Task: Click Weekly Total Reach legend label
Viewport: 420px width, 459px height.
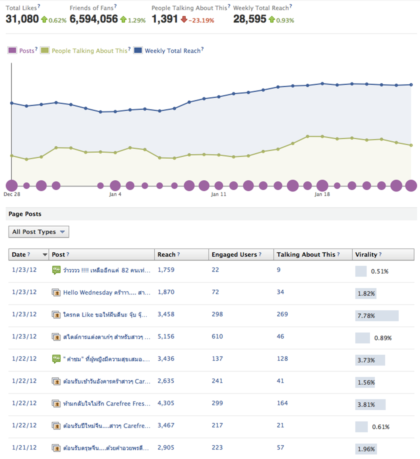Action: tap(173, 51)
